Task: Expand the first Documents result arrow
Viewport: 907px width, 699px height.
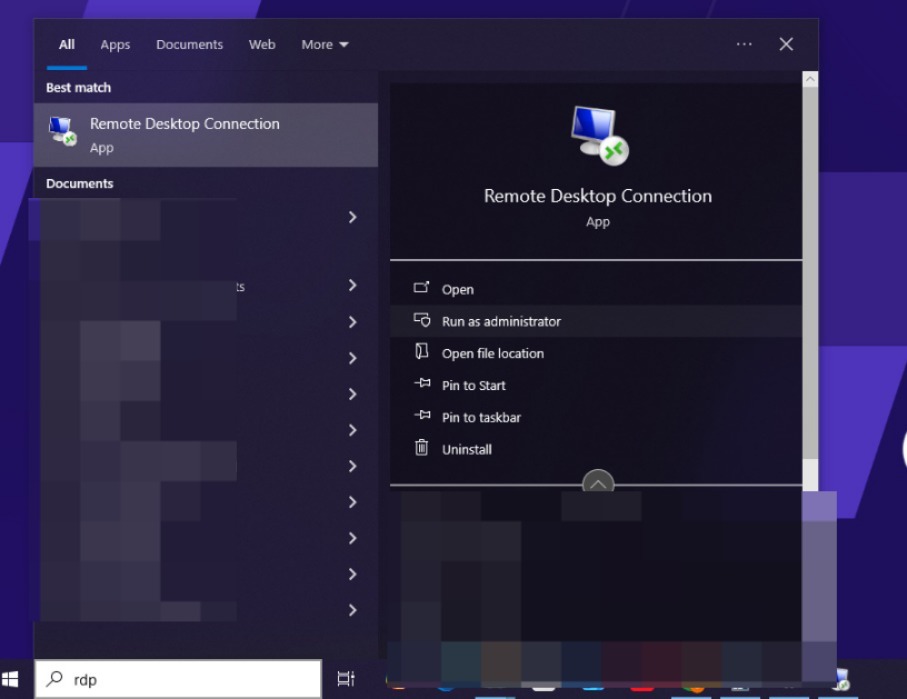Action: coord(352,217)
